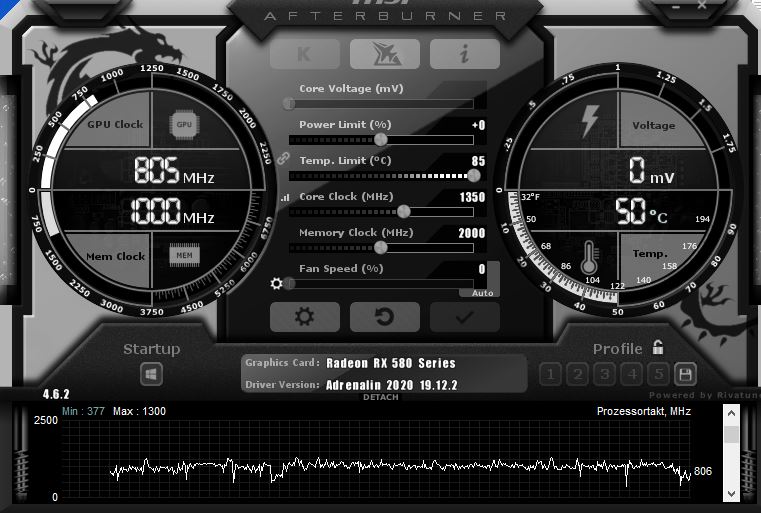Screen dimensions: 761x513
Task: Toggle the Startup Windows logo button
Action: click(x=151, y=375)
